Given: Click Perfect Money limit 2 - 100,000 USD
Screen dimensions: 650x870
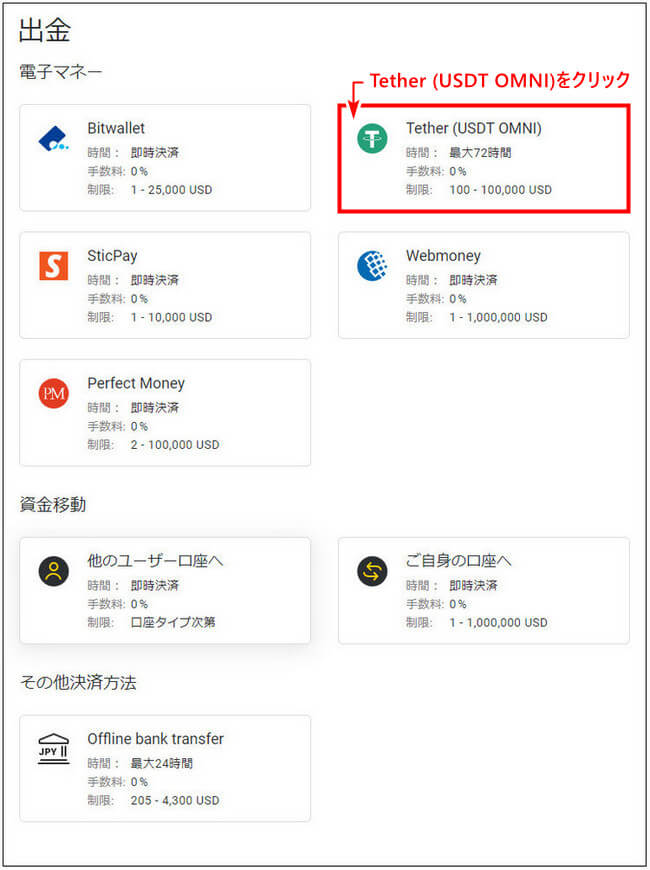Looking at the screenshot, I should [175, 445].
